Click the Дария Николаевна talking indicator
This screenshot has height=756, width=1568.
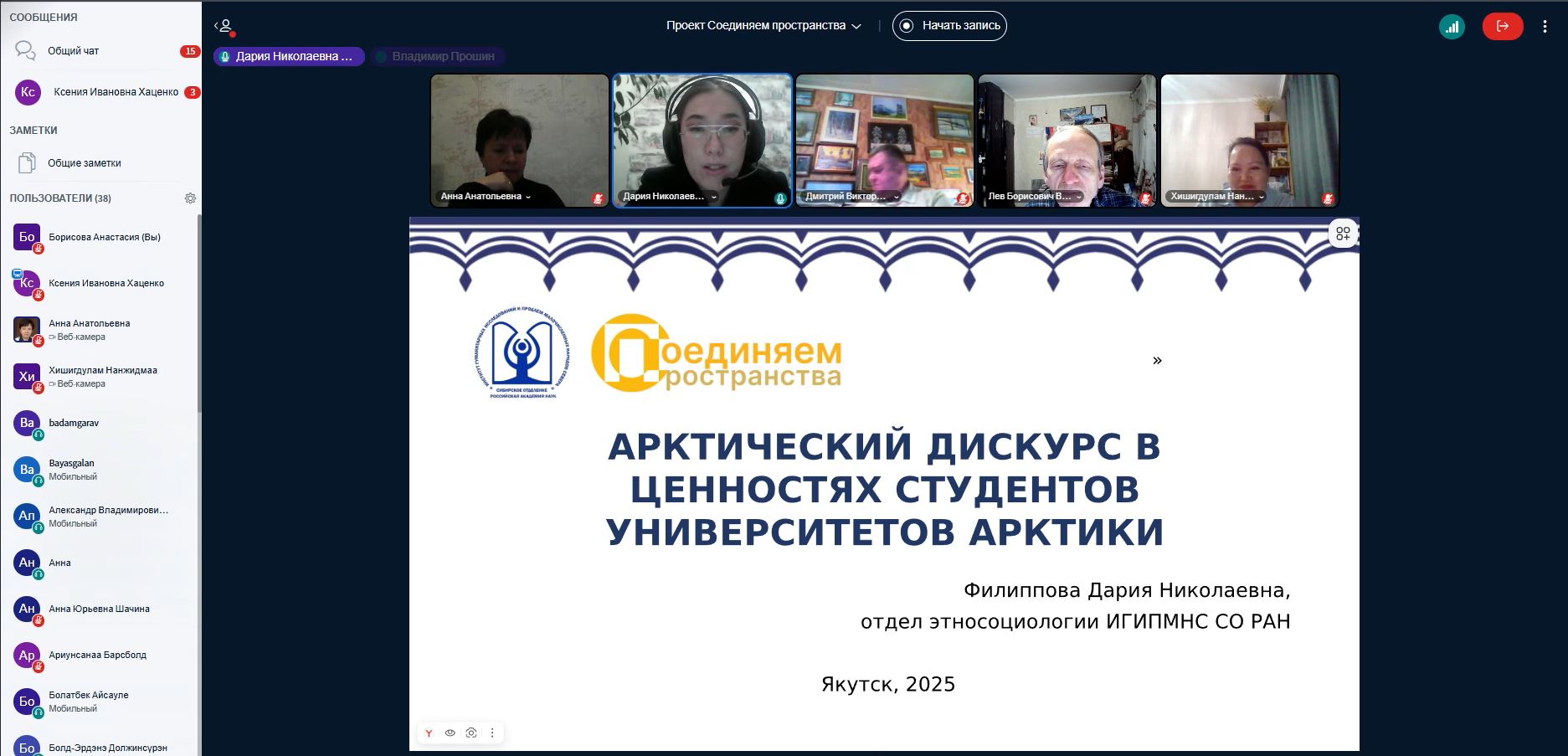click(x=289, y=57)
